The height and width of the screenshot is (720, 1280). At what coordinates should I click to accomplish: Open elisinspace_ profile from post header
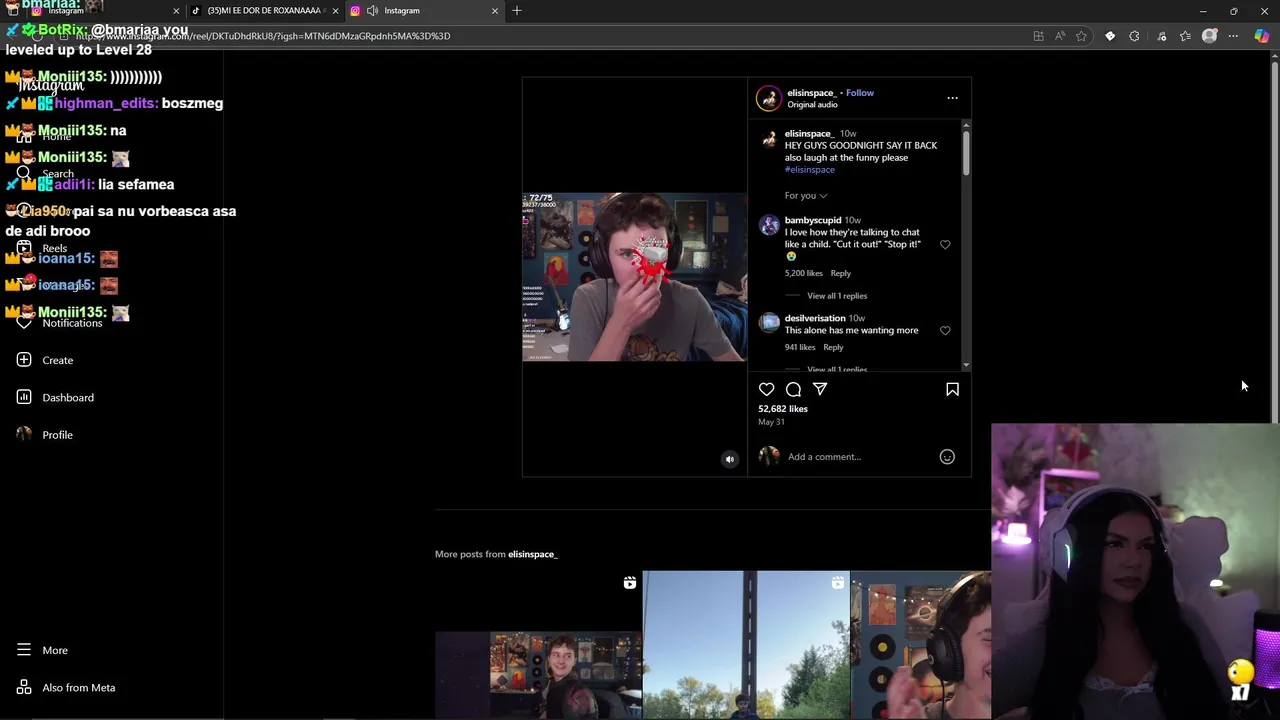811,93
